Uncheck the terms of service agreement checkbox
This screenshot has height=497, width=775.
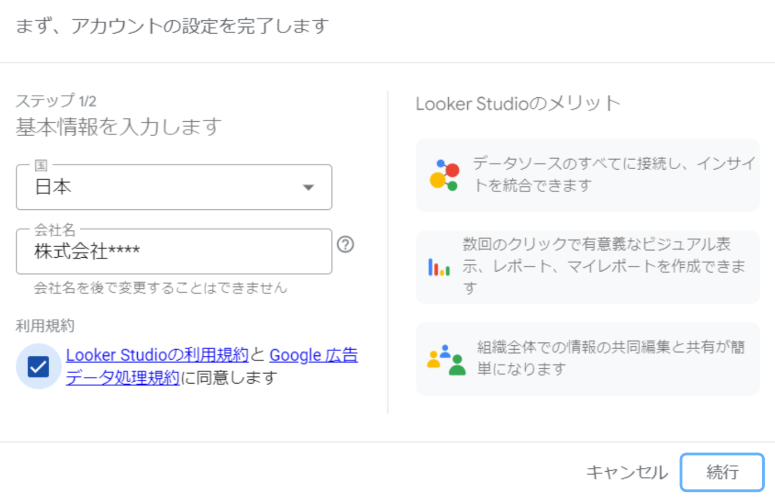point(39,367)
